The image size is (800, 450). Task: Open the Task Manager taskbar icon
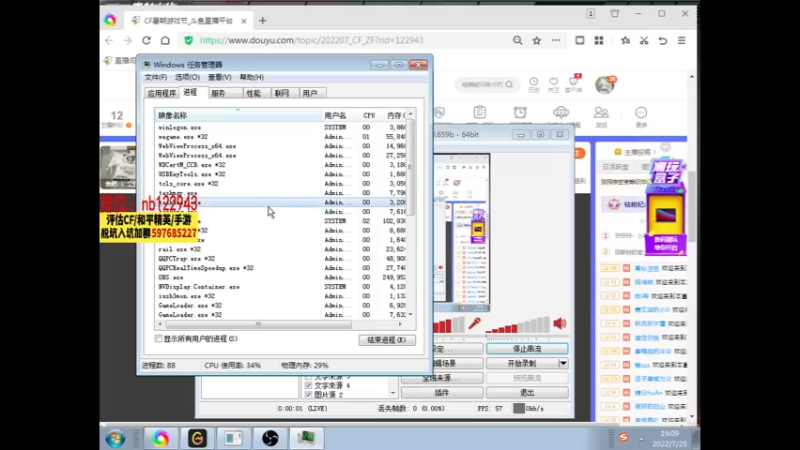pyautogui.click(x=306, y=438)
